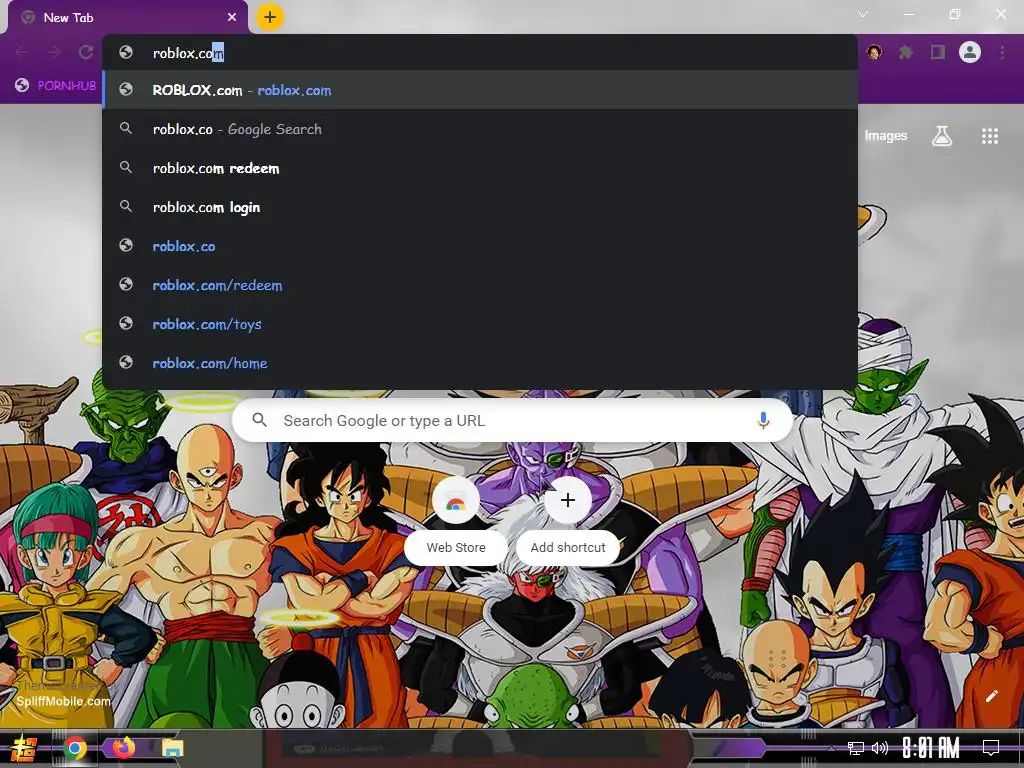1024x768 pixels.
Task: Click the forward navigation arrow
Action: click(54, 52)
